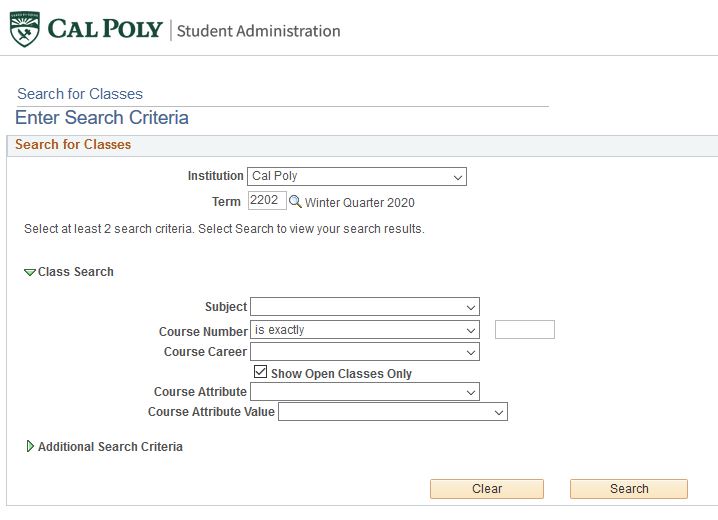Image resolution: width=718 pixels, height=520 pixels.
Task: Open the Course Attribute Value dropdown
Action: coord(393,412)
